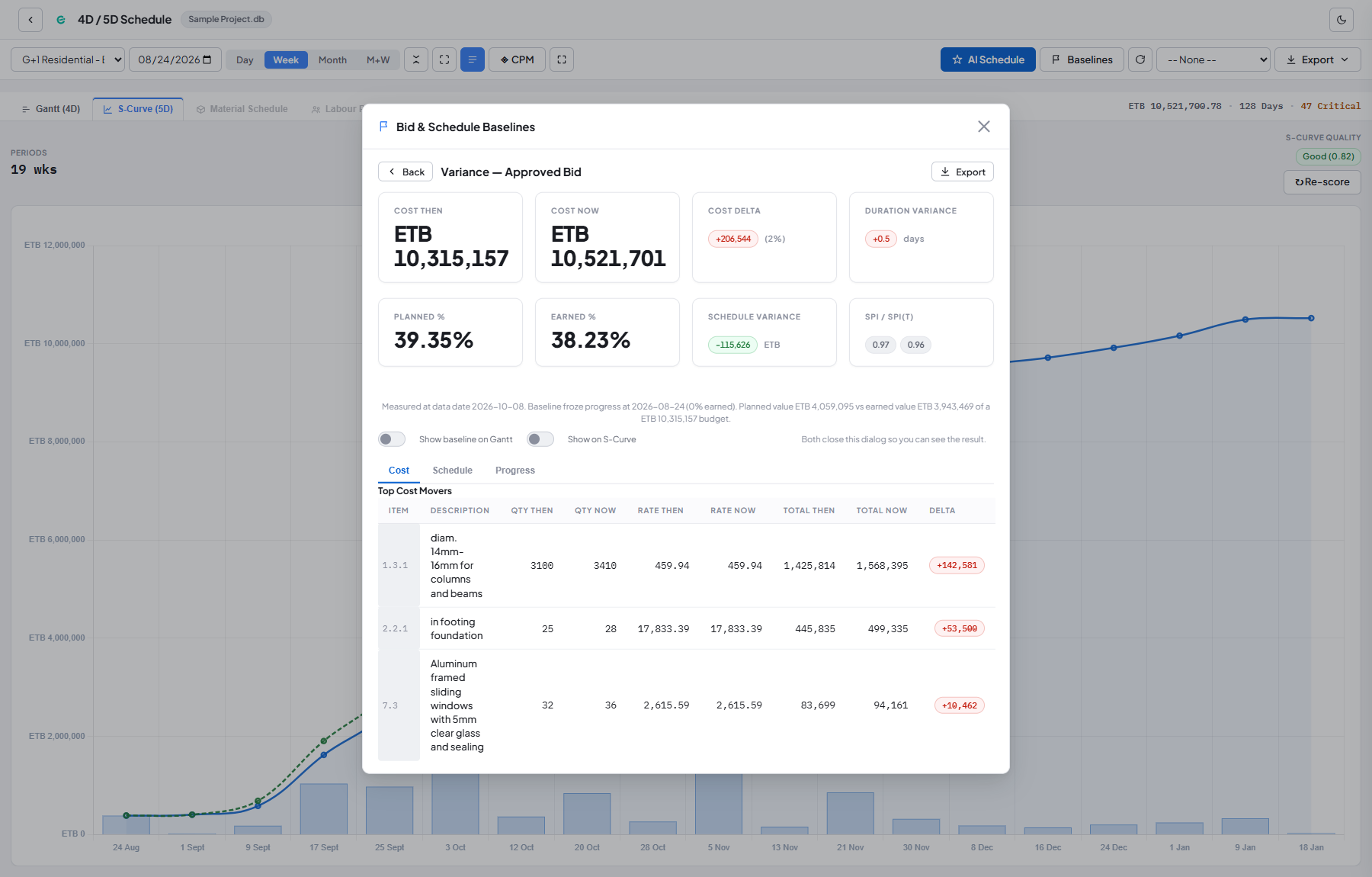
Task: Enable Show baseline on Gantt switch
Action: click(x=392, y=439)
